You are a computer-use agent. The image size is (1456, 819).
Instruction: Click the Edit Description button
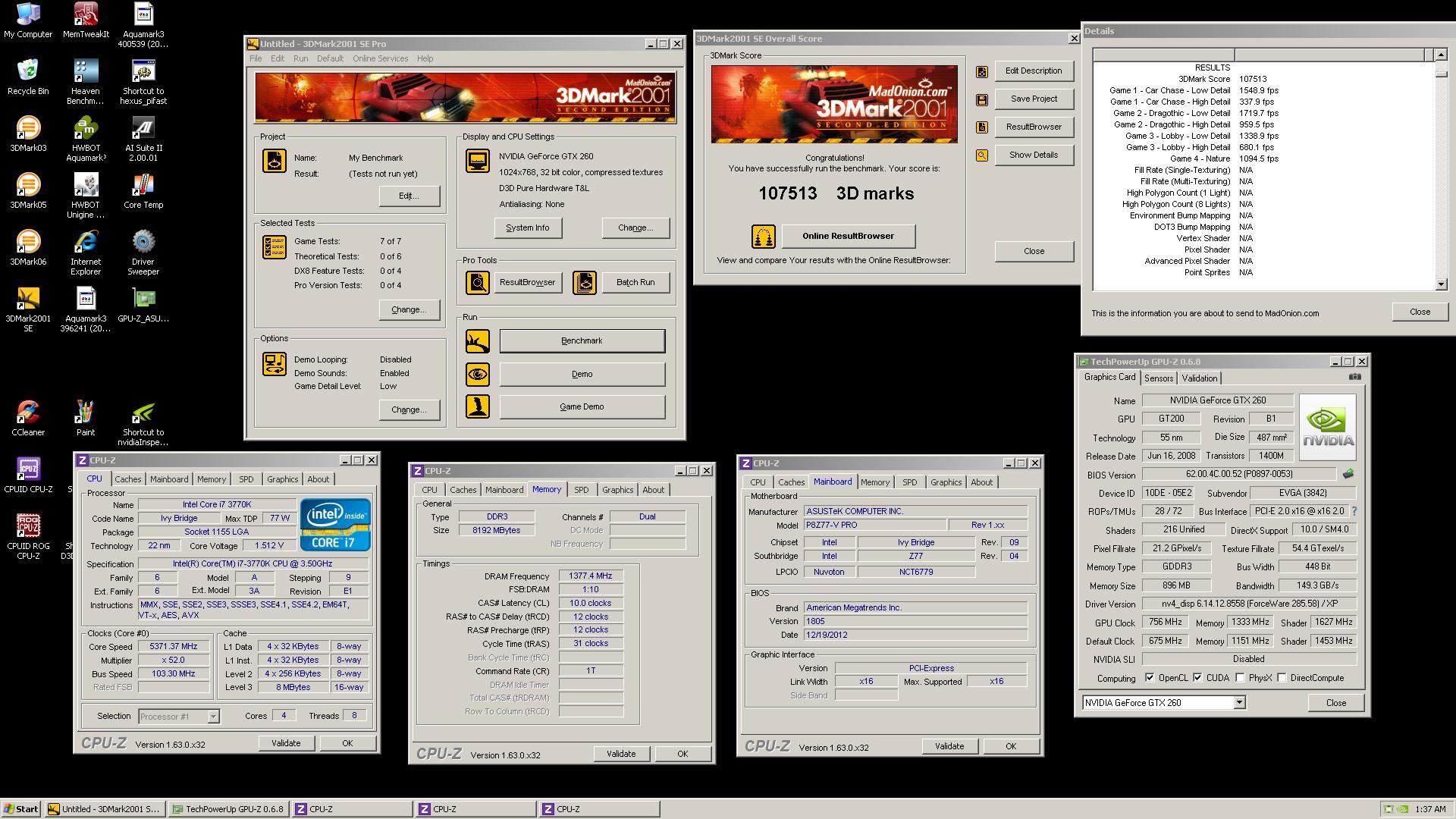[1034, 71]
